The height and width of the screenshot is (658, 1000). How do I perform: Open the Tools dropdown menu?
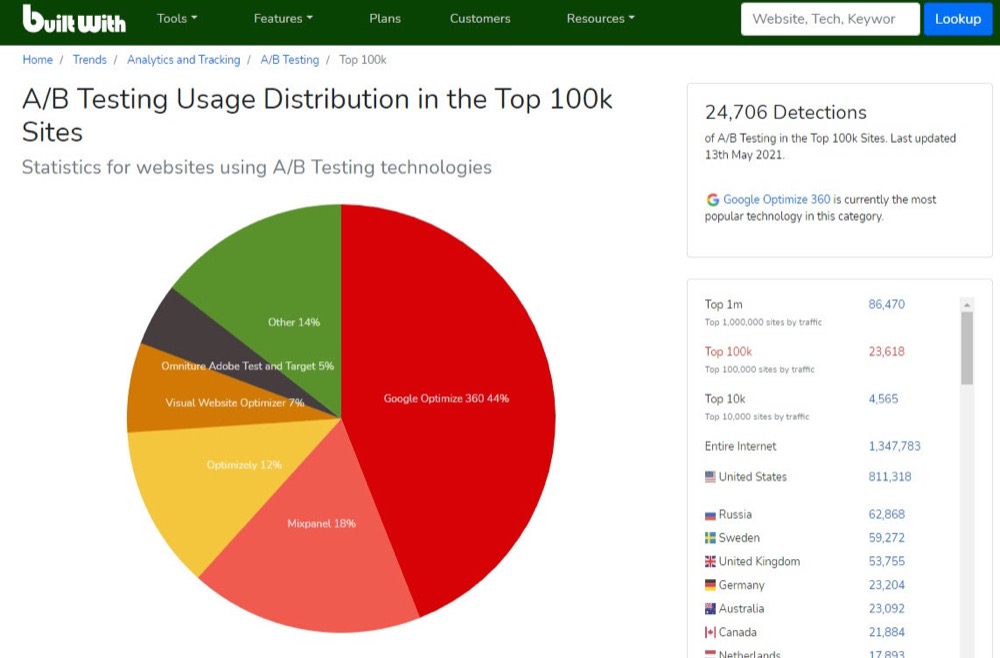(x=177, y=19)
